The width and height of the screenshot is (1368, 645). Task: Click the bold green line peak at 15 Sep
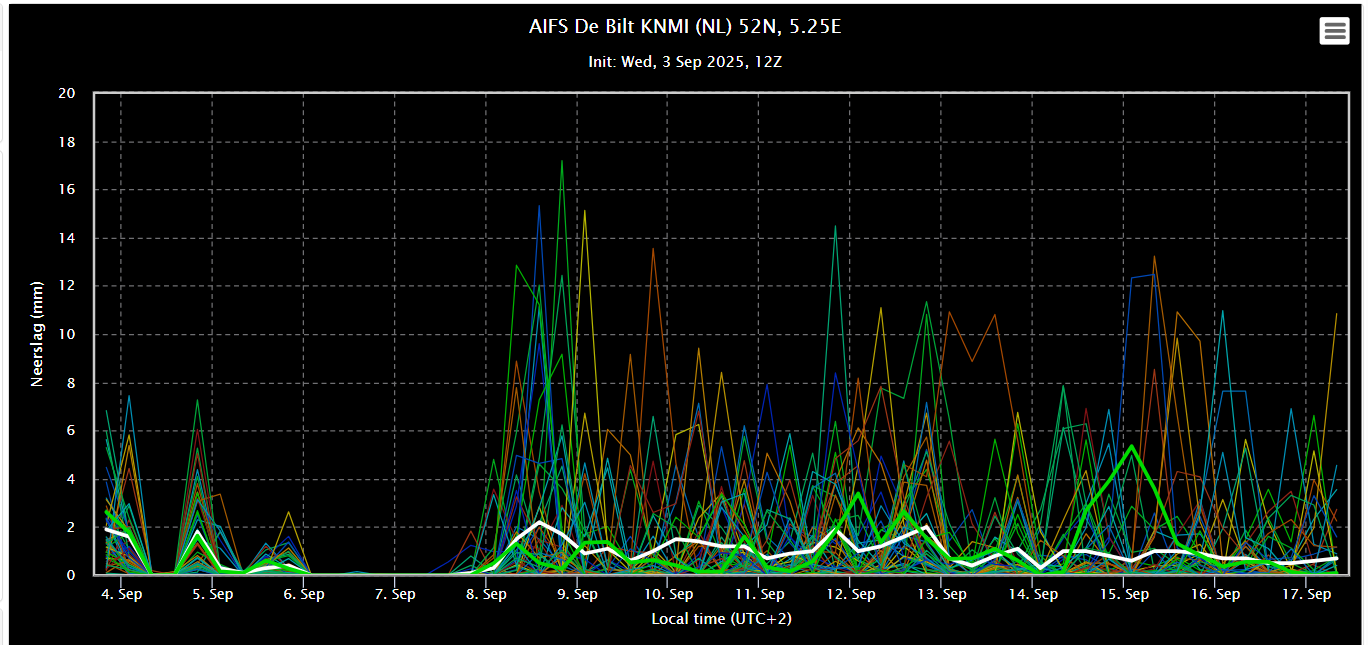(x=1131, y=446)
